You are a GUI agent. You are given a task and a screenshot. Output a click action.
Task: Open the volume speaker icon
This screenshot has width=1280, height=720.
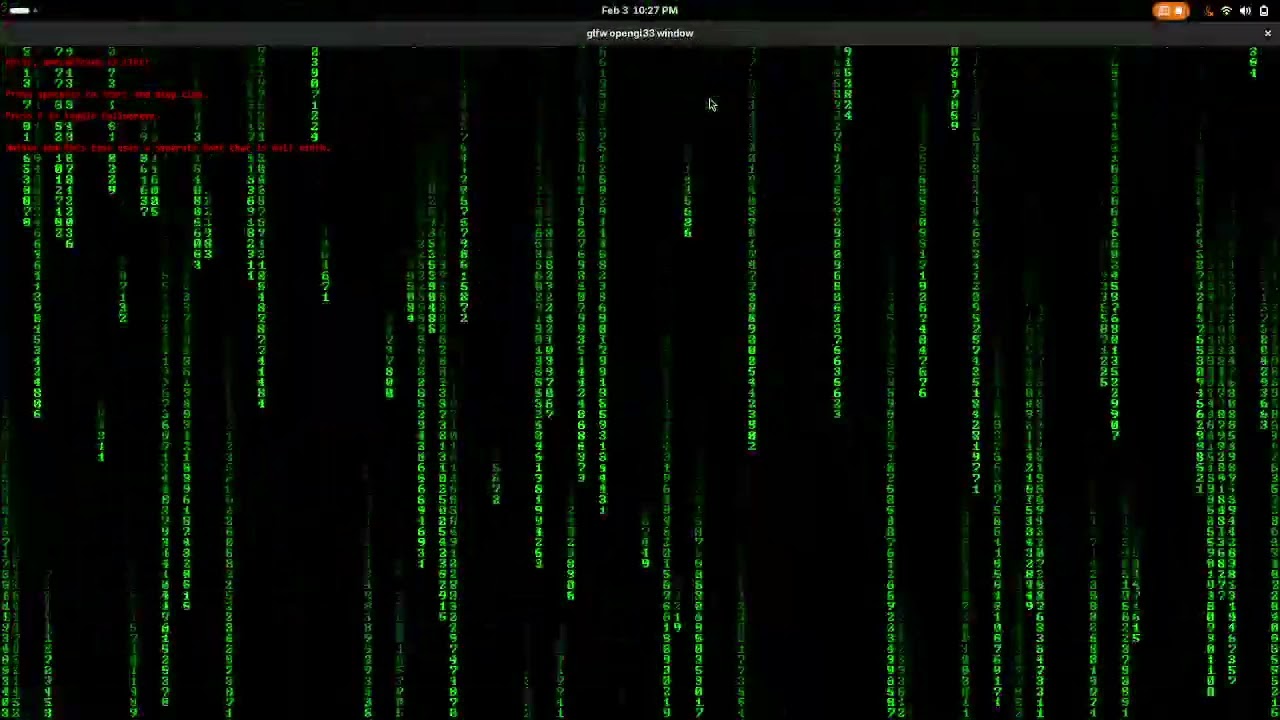coord(1245,11)
